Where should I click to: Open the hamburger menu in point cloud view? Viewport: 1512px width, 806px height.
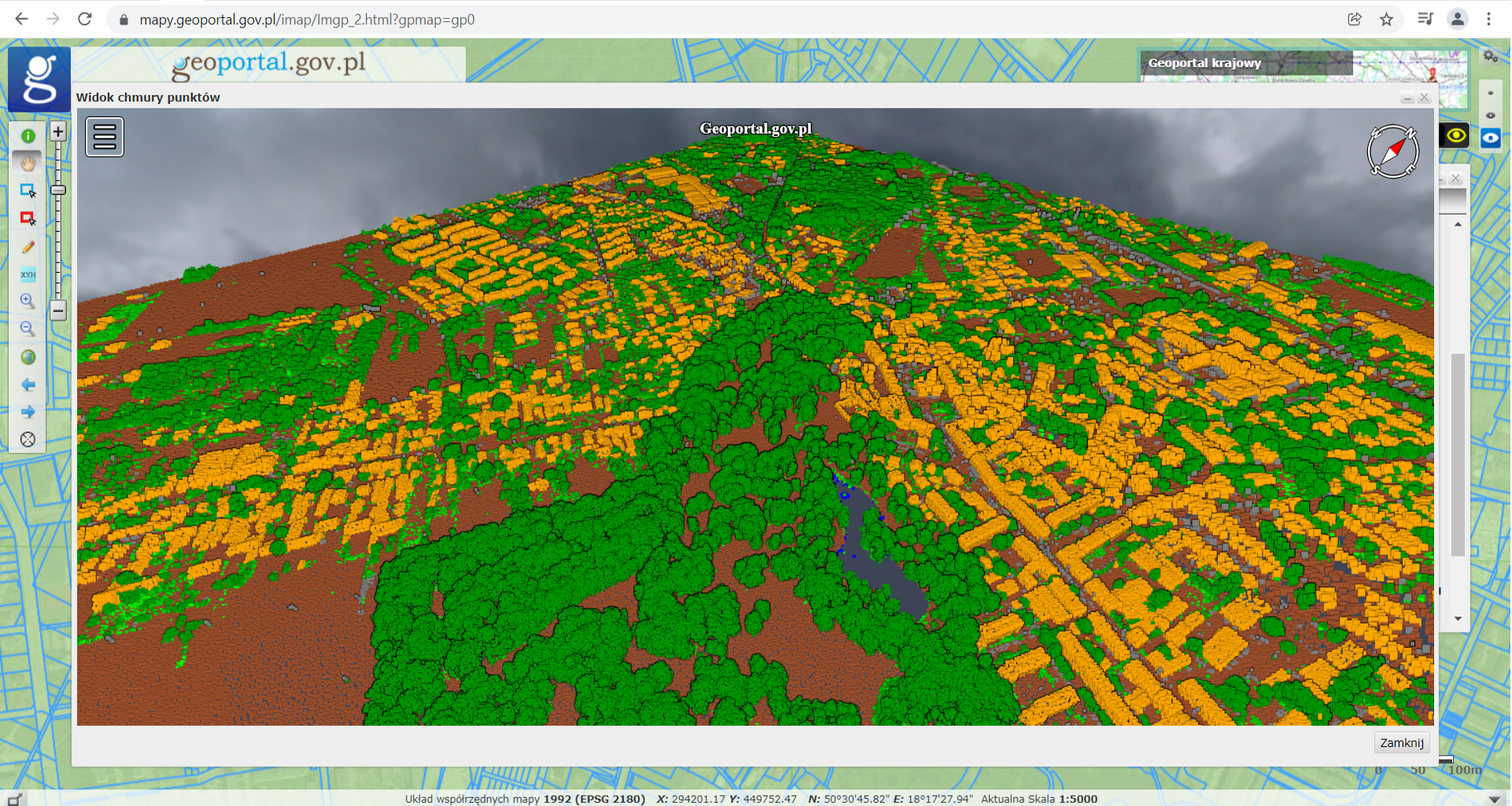[x=105, y=137]
